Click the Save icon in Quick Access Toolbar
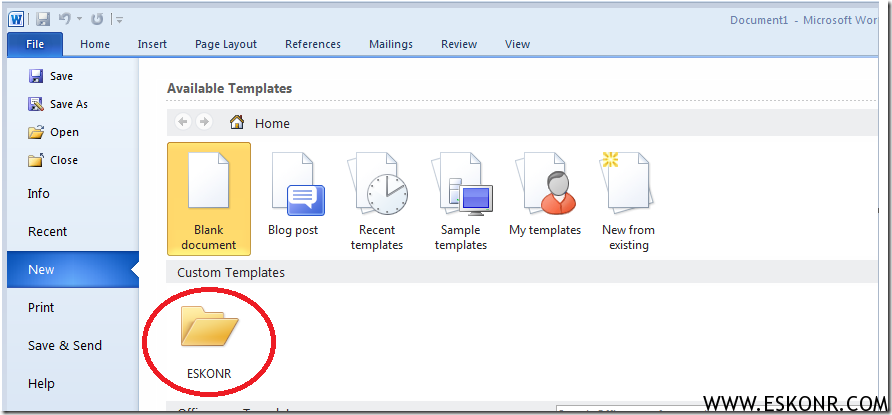The width and height of the screenshot is (892, 415). (x=44, y=18)
